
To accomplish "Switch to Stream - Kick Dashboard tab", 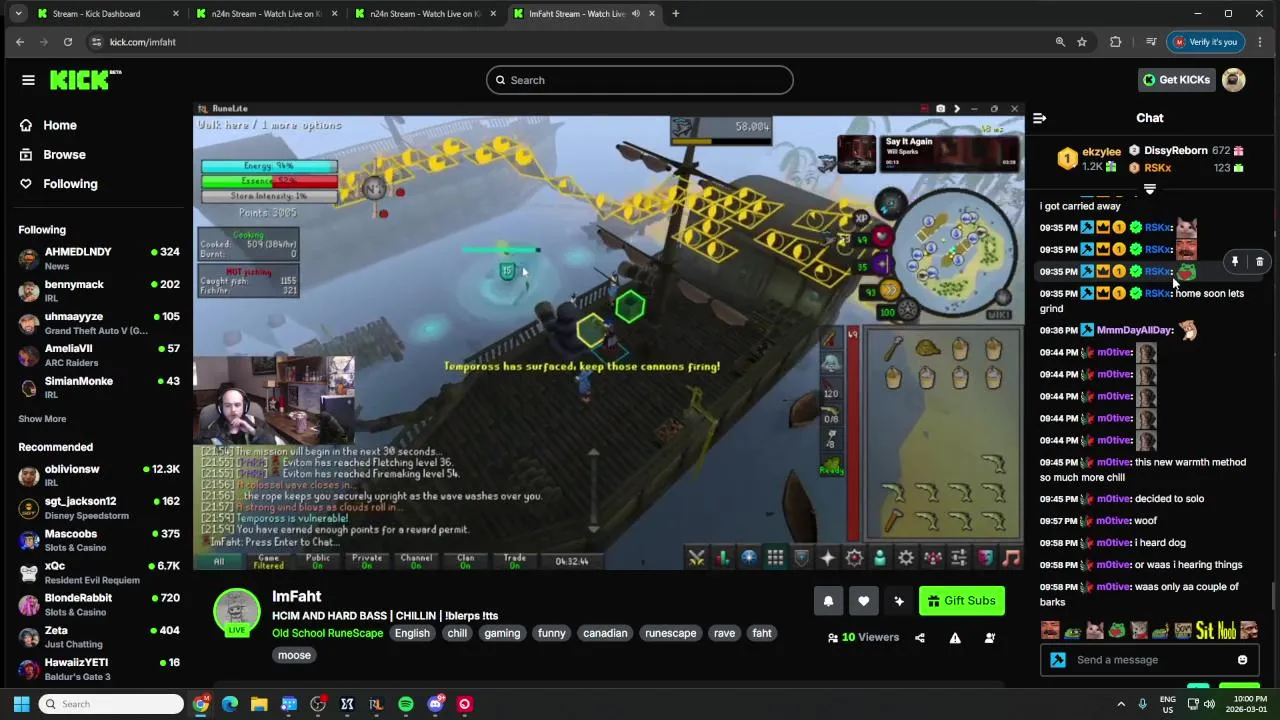I will tap(108, 14).
